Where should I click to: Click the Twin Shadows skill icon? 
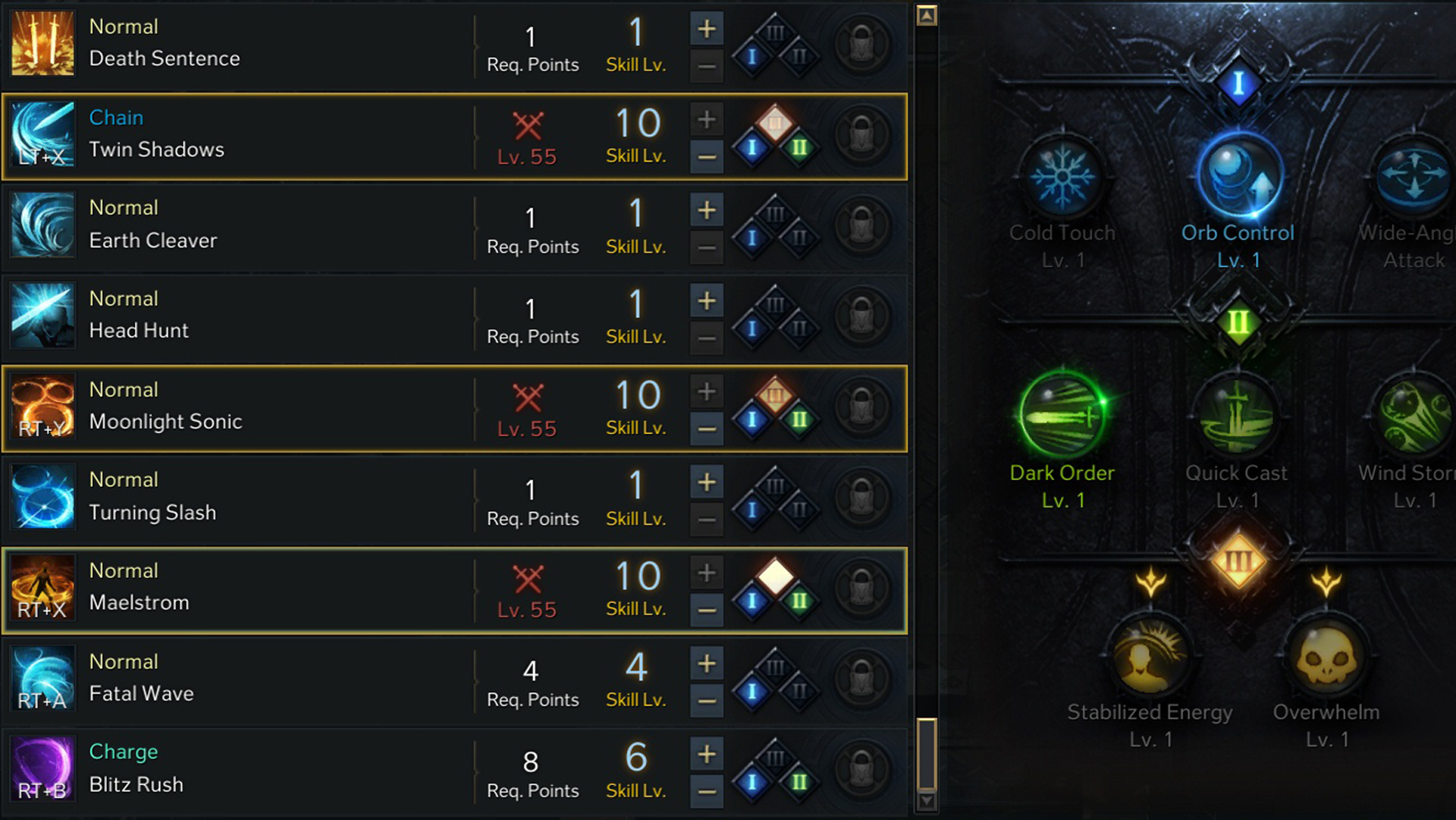[43, 135]
